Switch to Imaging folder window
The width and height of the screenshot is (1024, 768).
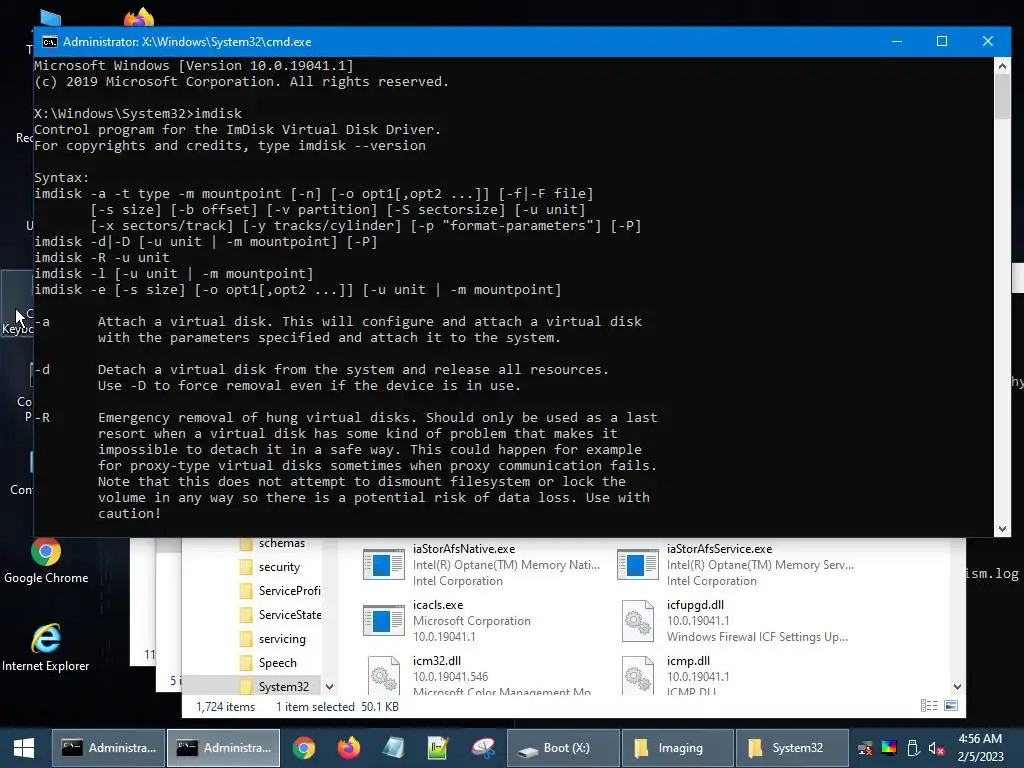pyautogui.click(x=678, y=748)
